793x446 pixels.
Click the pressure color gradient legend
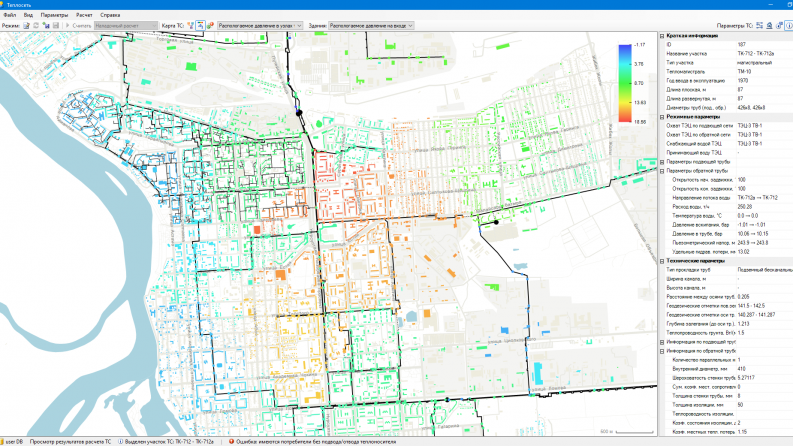click(x=624, y=82)
